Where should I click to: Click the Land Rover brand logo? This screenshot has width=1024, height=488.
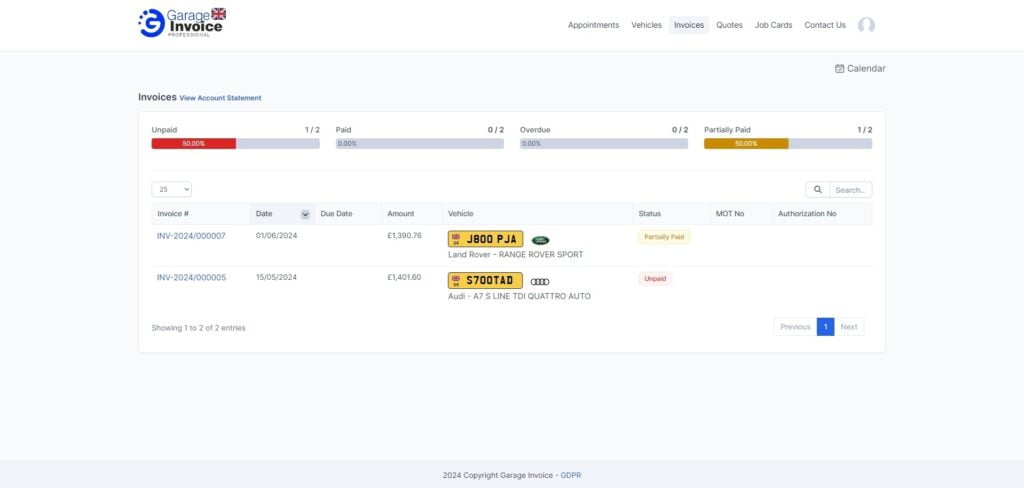coord(540,240)
